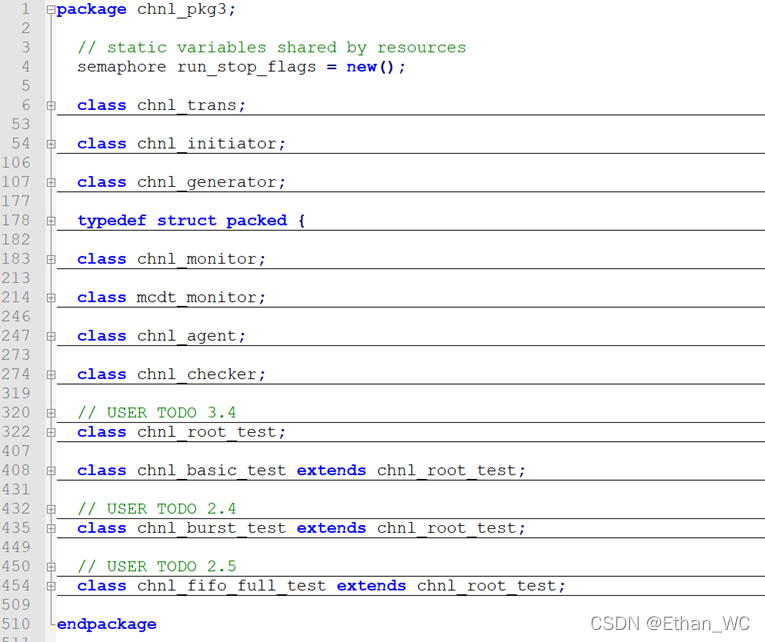Expand the class chnl_checker fold
The width and height of the screenshot is (765, 642).
(x=51, y=375)
